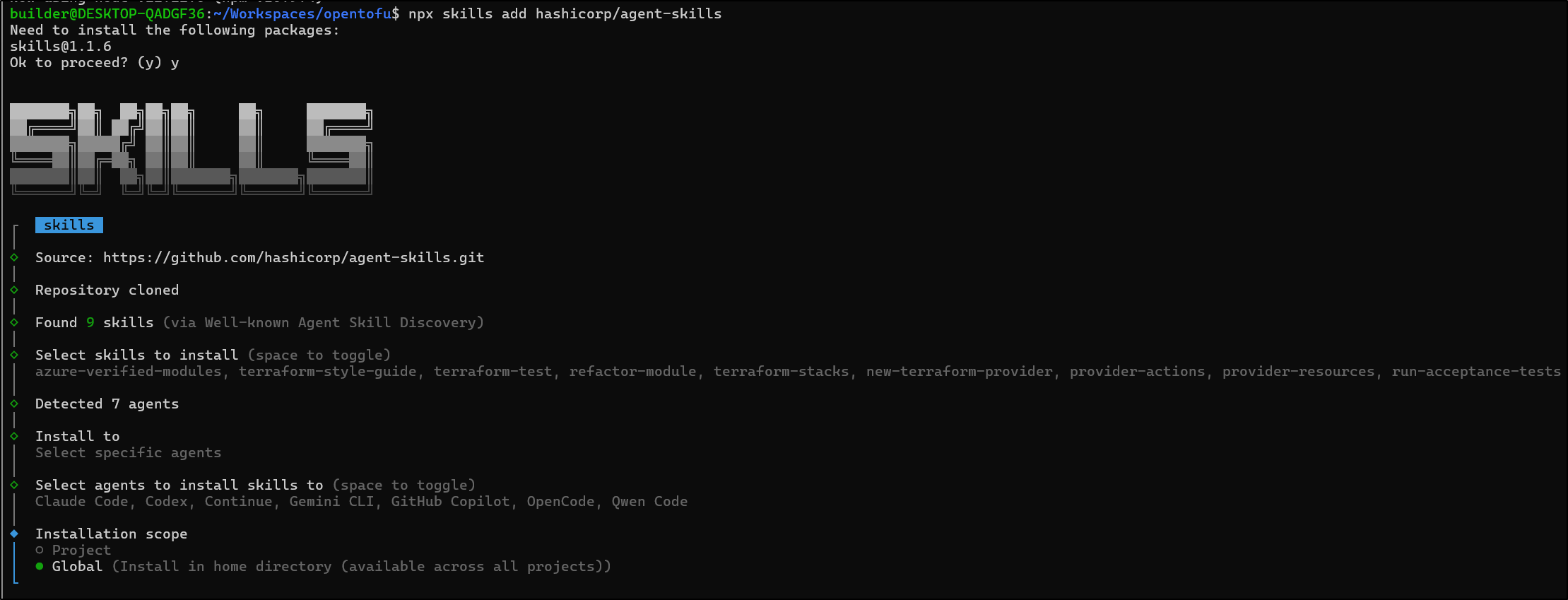Click the terraform-style-guide skill name
Viewport: 1568px width, 600px height.
coord(327,371)
